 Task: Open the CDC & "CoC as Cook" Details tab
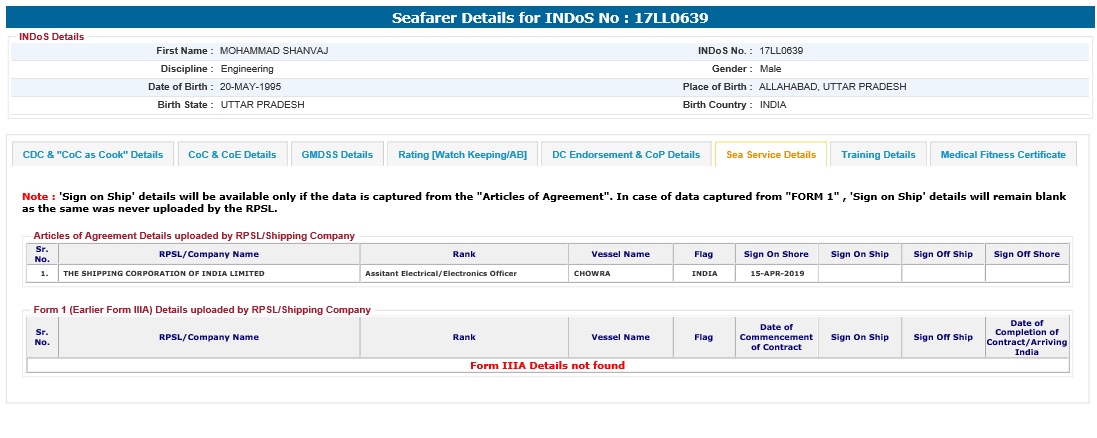pos(93,155)
